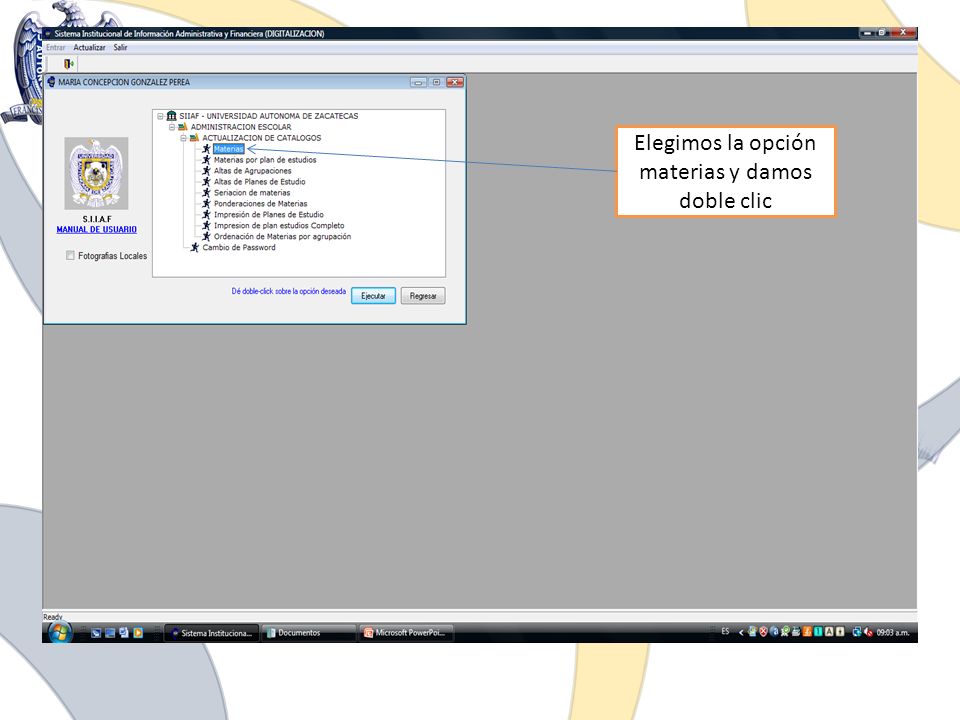Click the icon beside Ponderaciones de Materias
Viewport: 960px width, 720px height.
(x=206, y=203)
